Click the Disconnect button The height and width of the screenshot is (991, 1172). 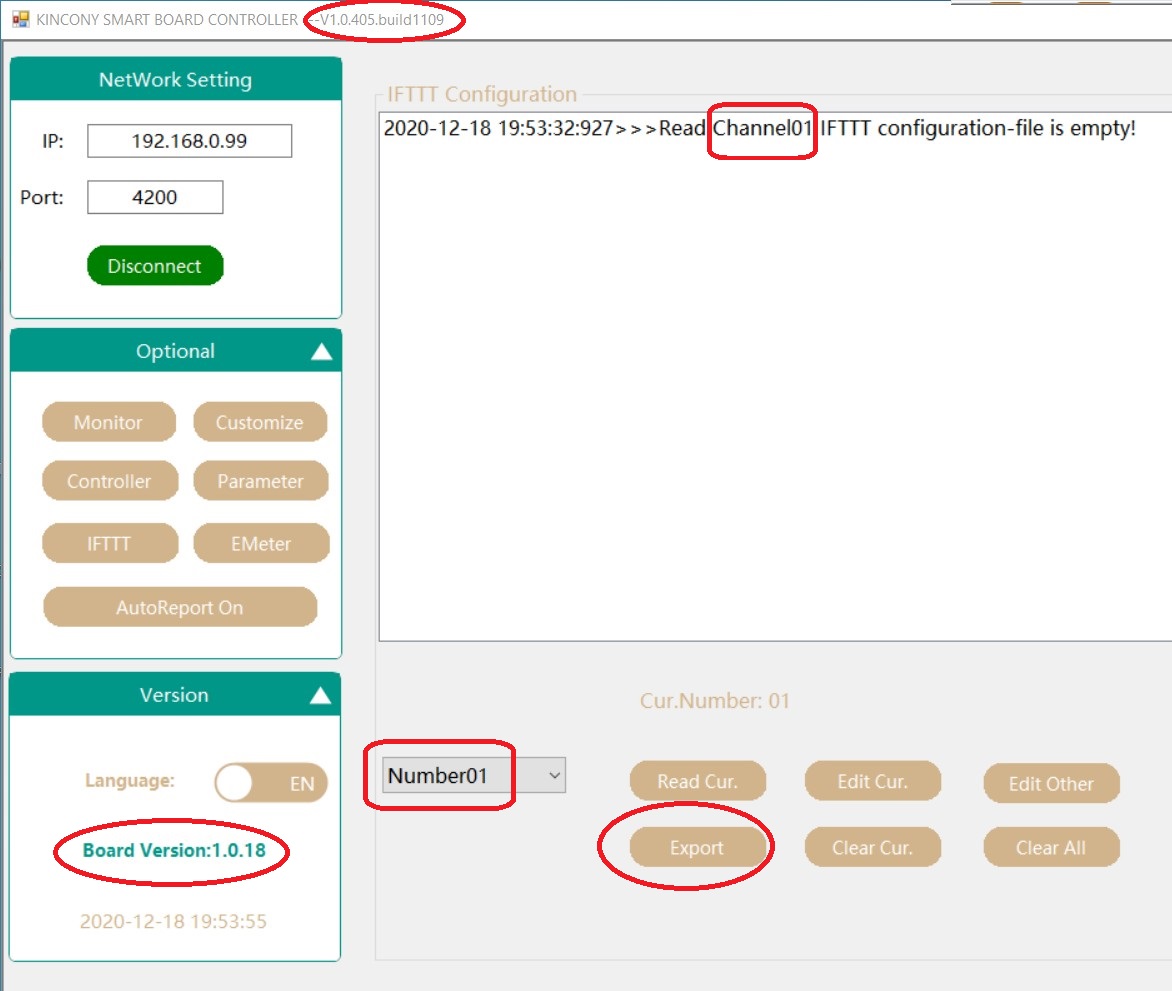[x=155, y=266]
